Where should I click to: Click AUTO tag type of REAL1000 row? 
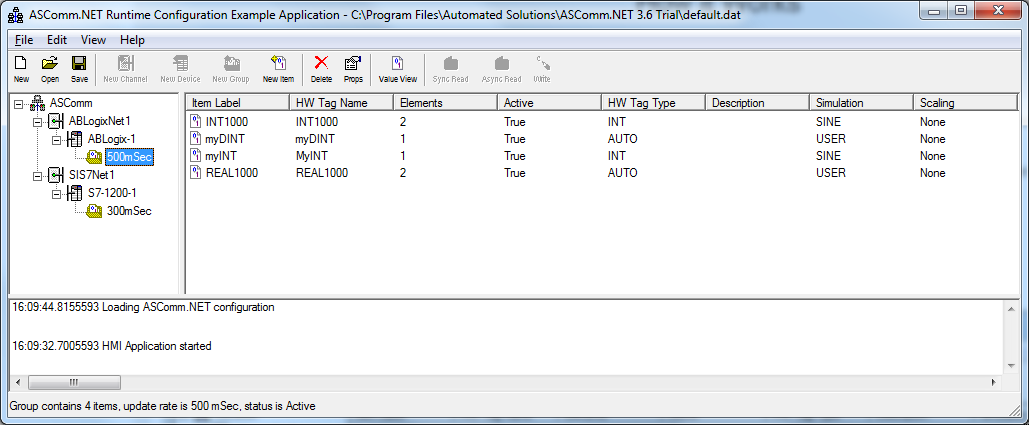[x=623, y=173]
